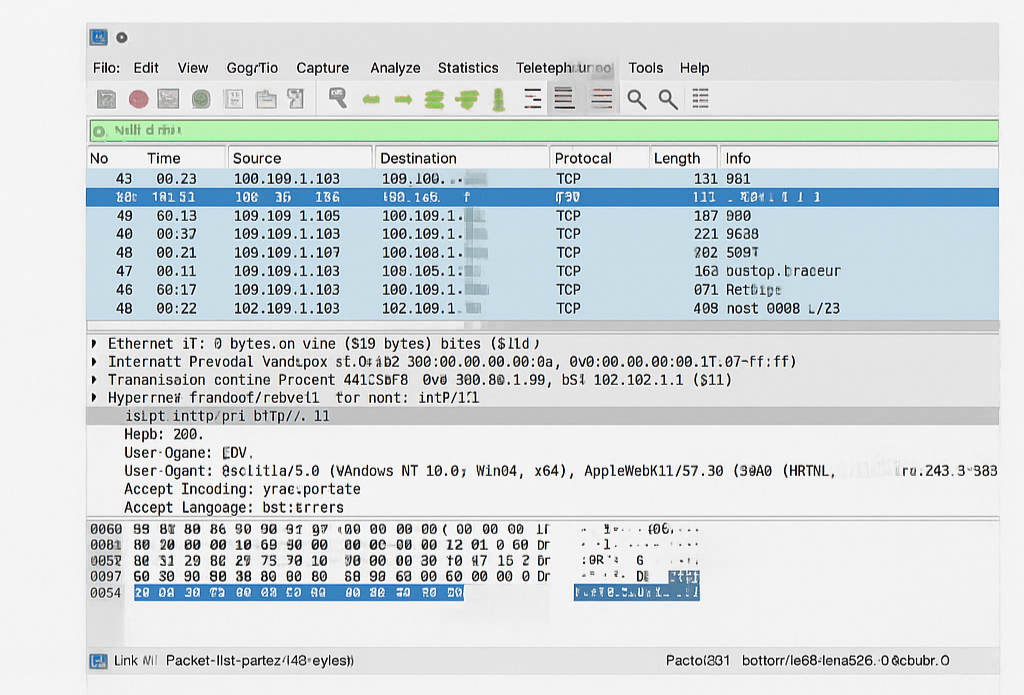The height and width of the screenshot is (695, 1024).
Task: Select packet row 40 at time 00:37
Action: click(542, 234)
